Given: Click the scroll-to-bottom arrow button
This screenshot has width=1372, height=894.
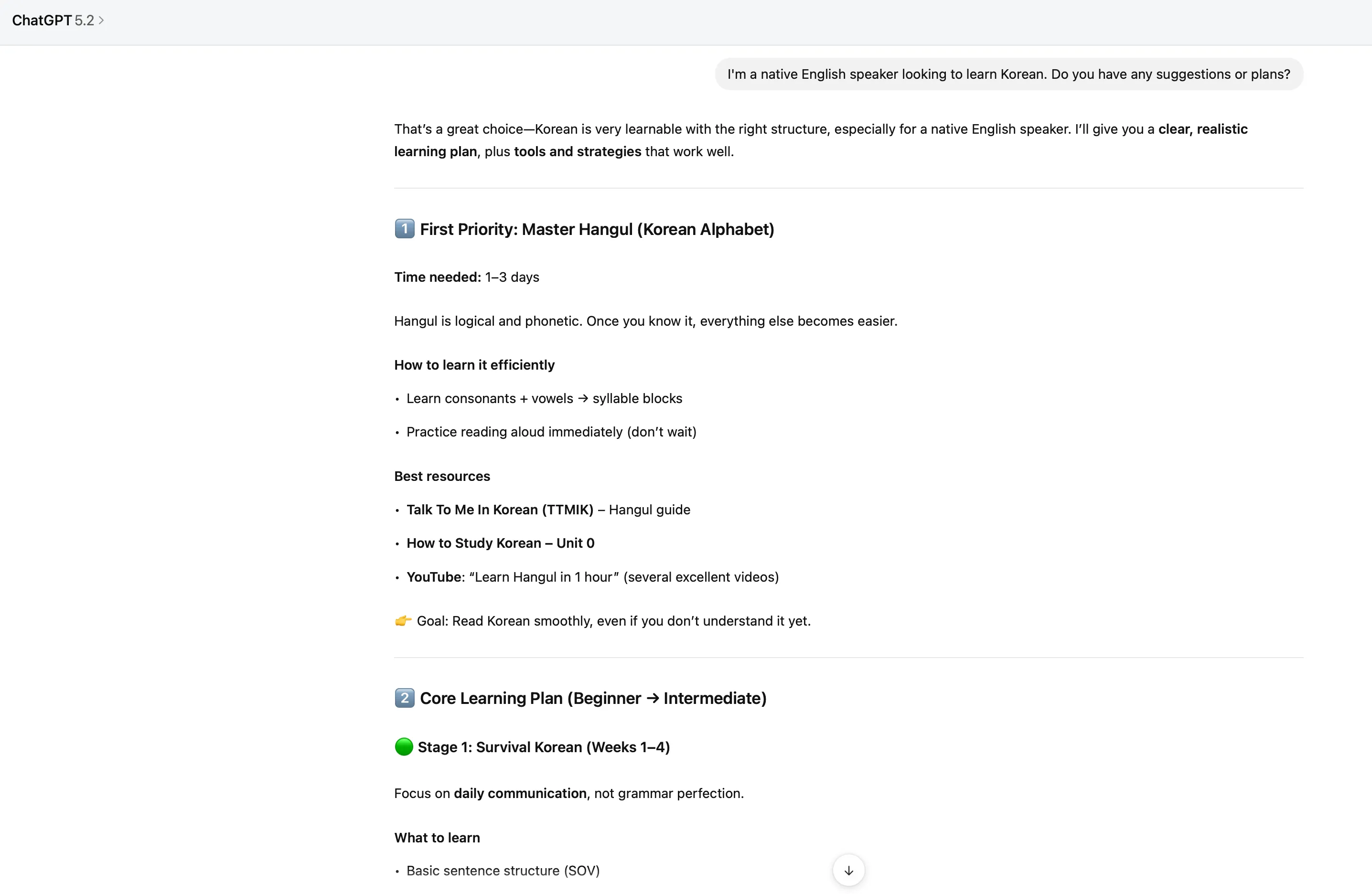Looking at the screenshot, I should [x=848, y=871].
